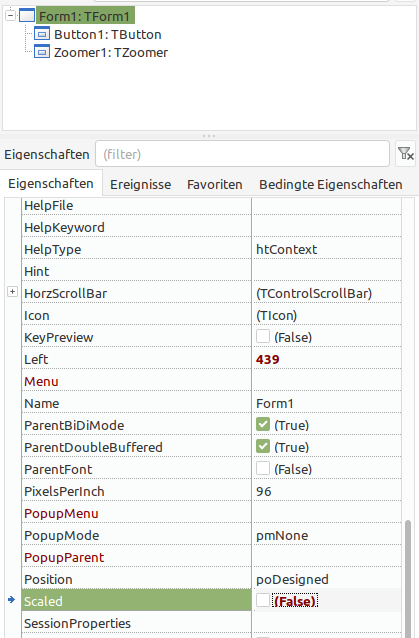Open the Favoriten tab

point(215,185)
